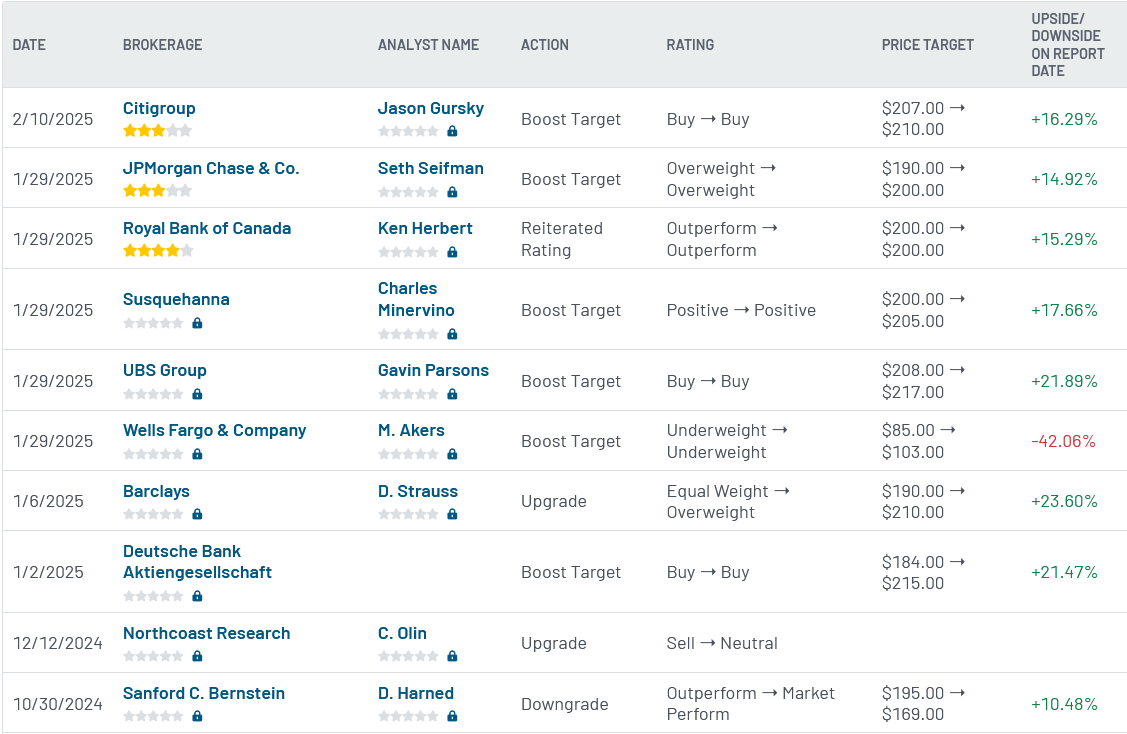Screen dimensions: 1127x734
Task: Click lock icon next to Jason Gursky rating
Action: click(452, 131)
